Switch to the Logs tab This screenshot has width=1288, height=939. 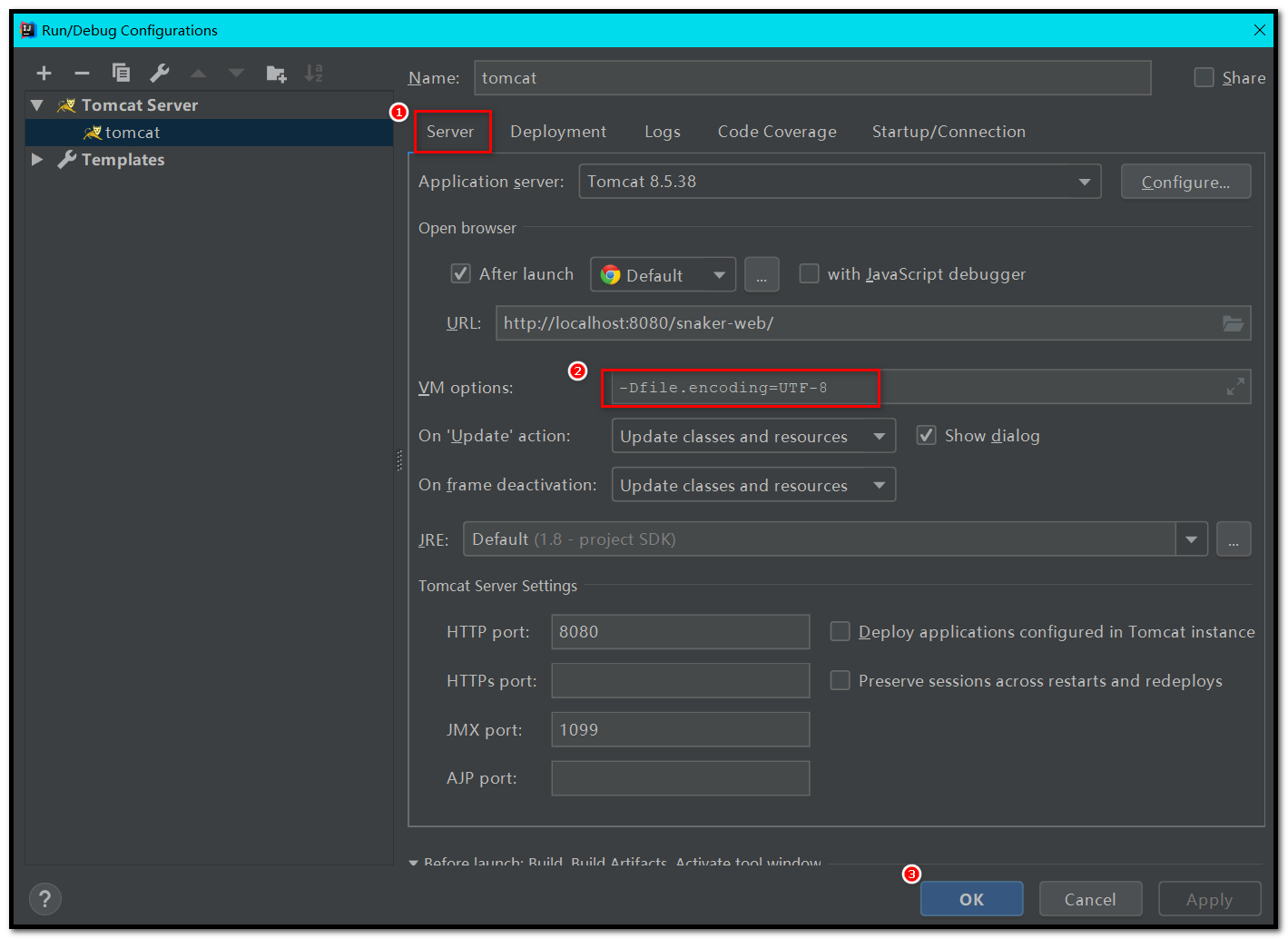[663, 132]
